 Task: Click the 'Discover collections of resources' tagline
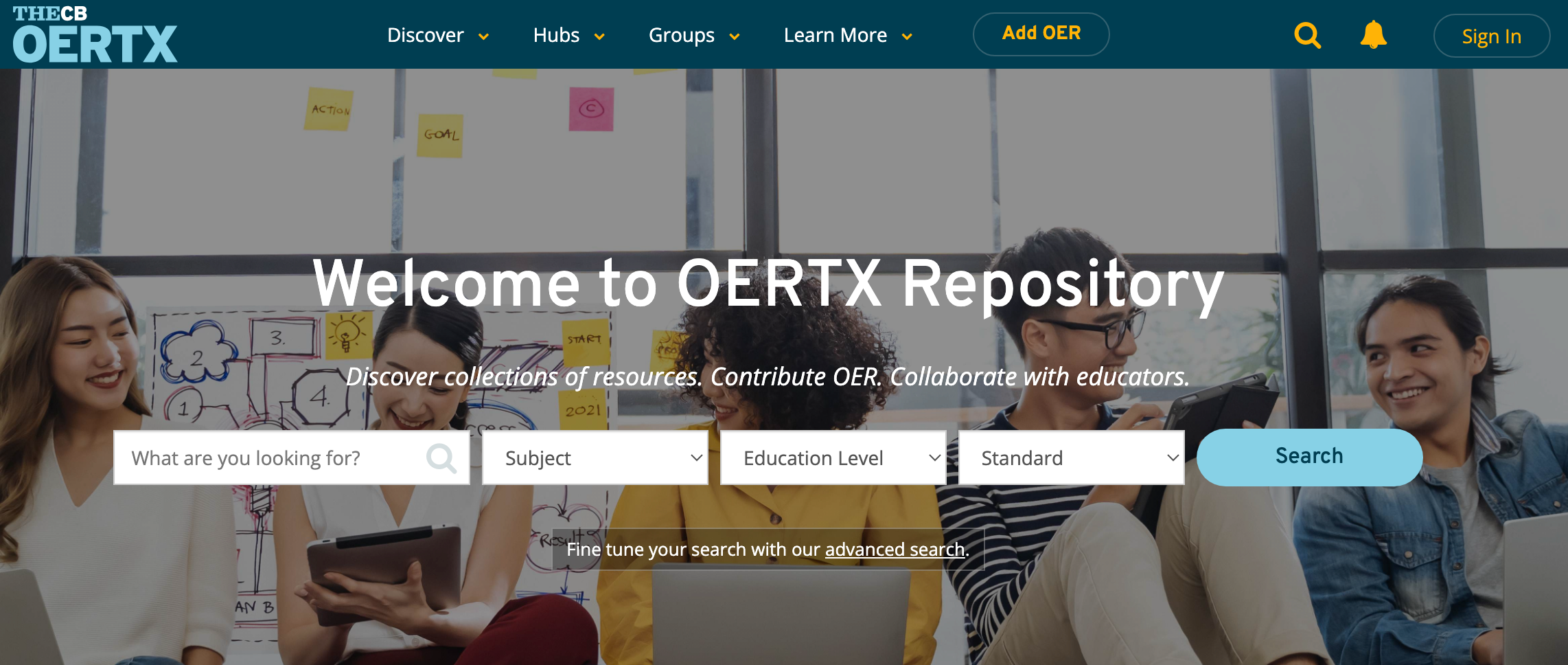[x=768, y=376]
